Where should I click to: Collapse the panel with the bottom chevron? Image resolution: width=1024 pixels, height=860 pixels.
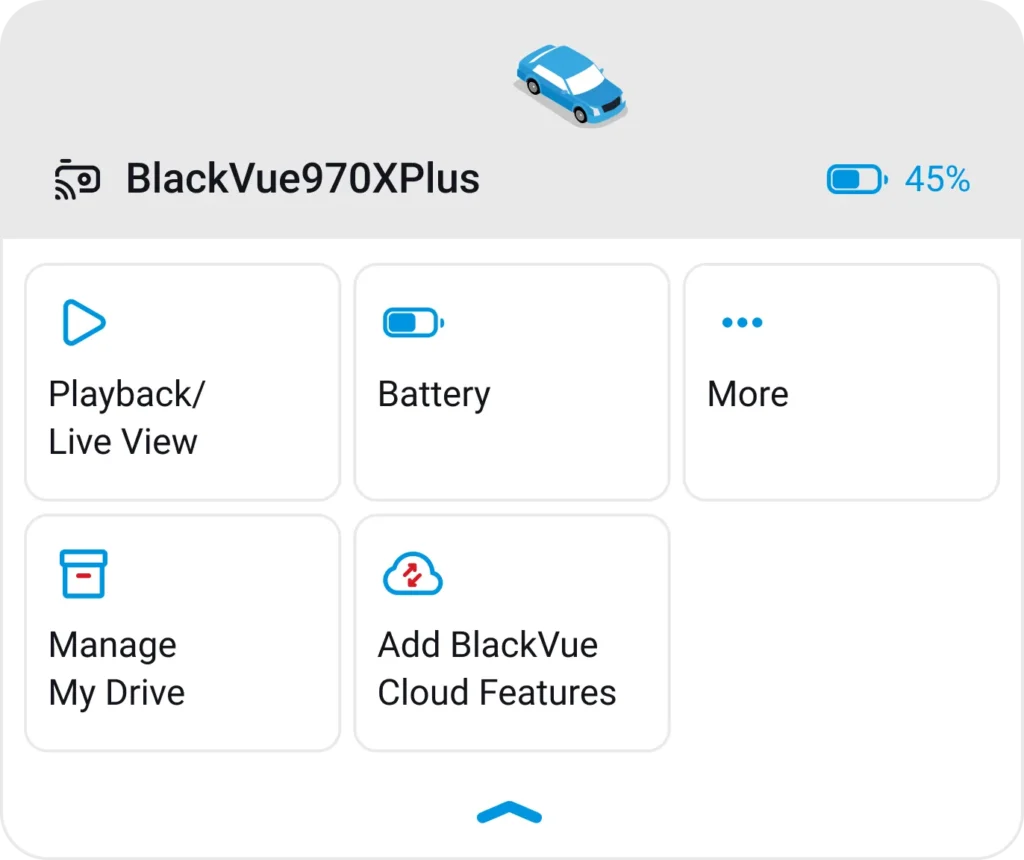[510, 812]
